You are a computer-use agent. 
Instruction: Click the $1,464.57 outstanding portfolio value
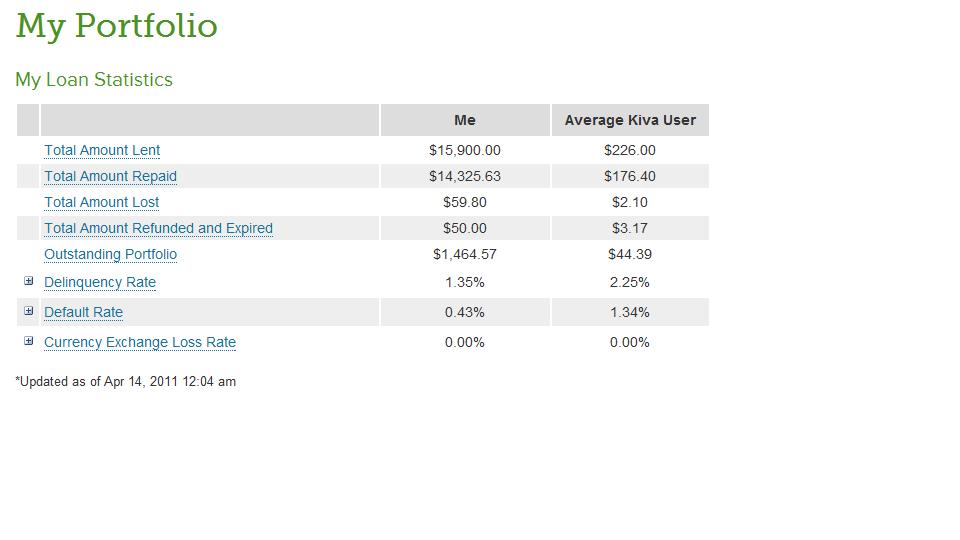pos(465,255)
